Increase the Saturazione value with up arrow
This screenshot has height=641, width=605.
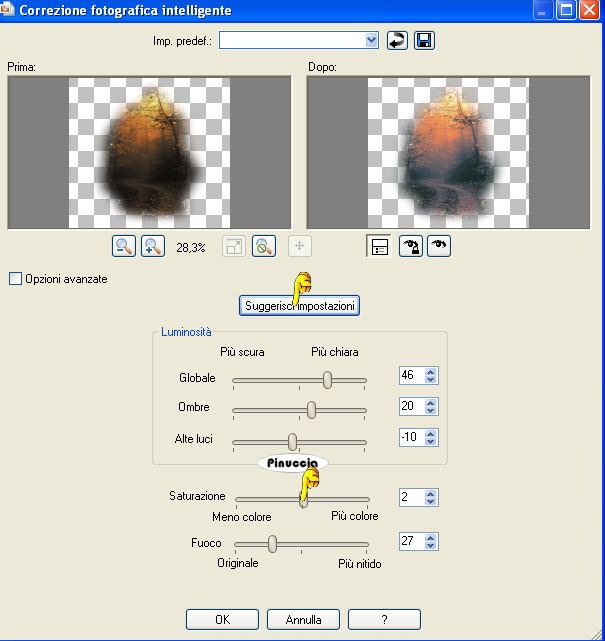pos(430,494)
